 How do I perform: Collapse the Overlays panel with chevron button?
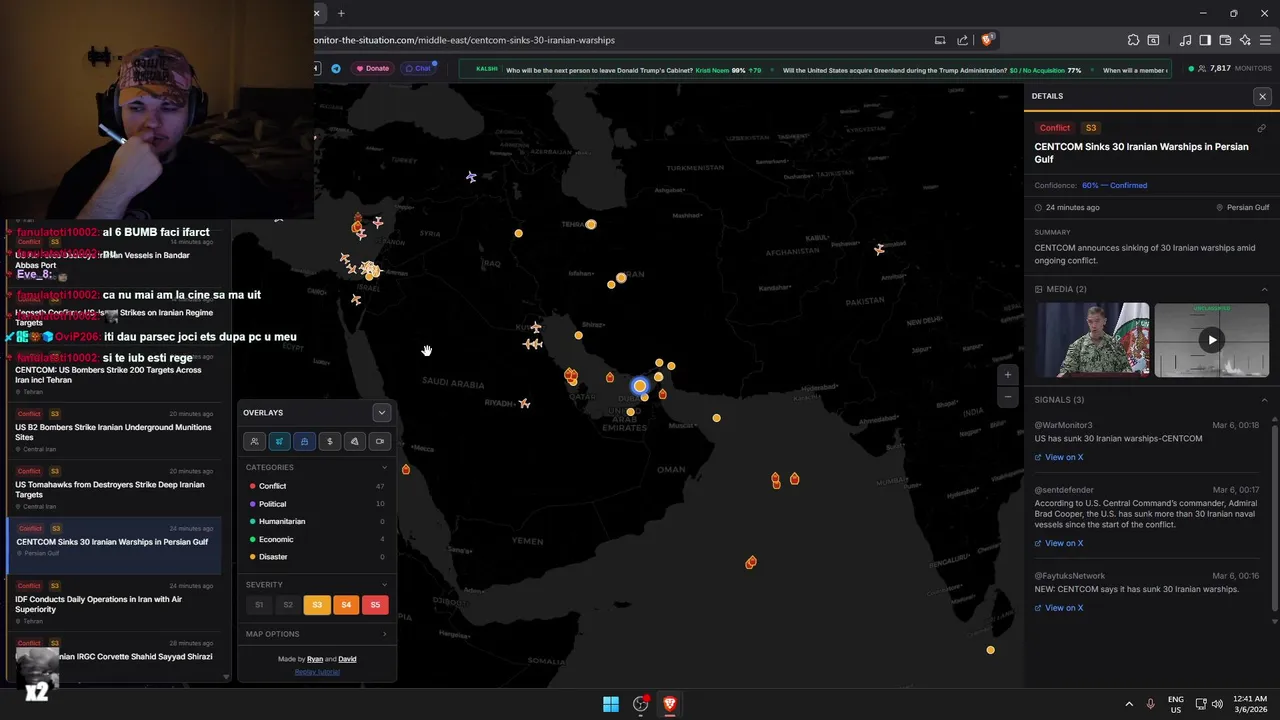(x=381, y=412)
